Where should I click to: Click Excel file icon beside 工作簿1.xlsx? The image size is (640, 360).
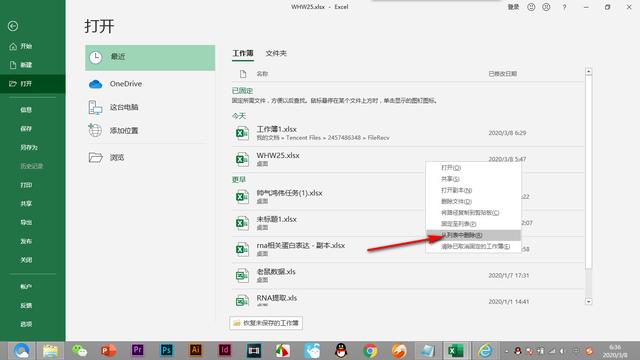click(242, 133)
